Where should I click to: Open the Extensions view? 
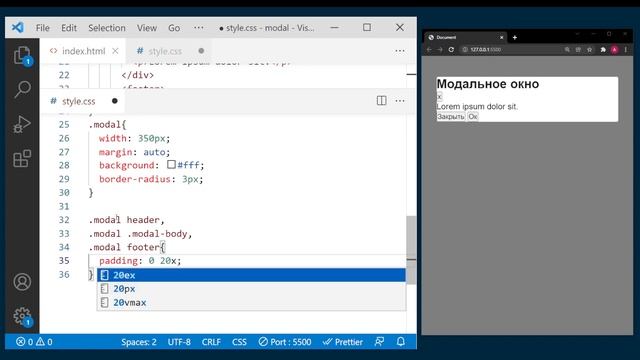coord(22,158)
